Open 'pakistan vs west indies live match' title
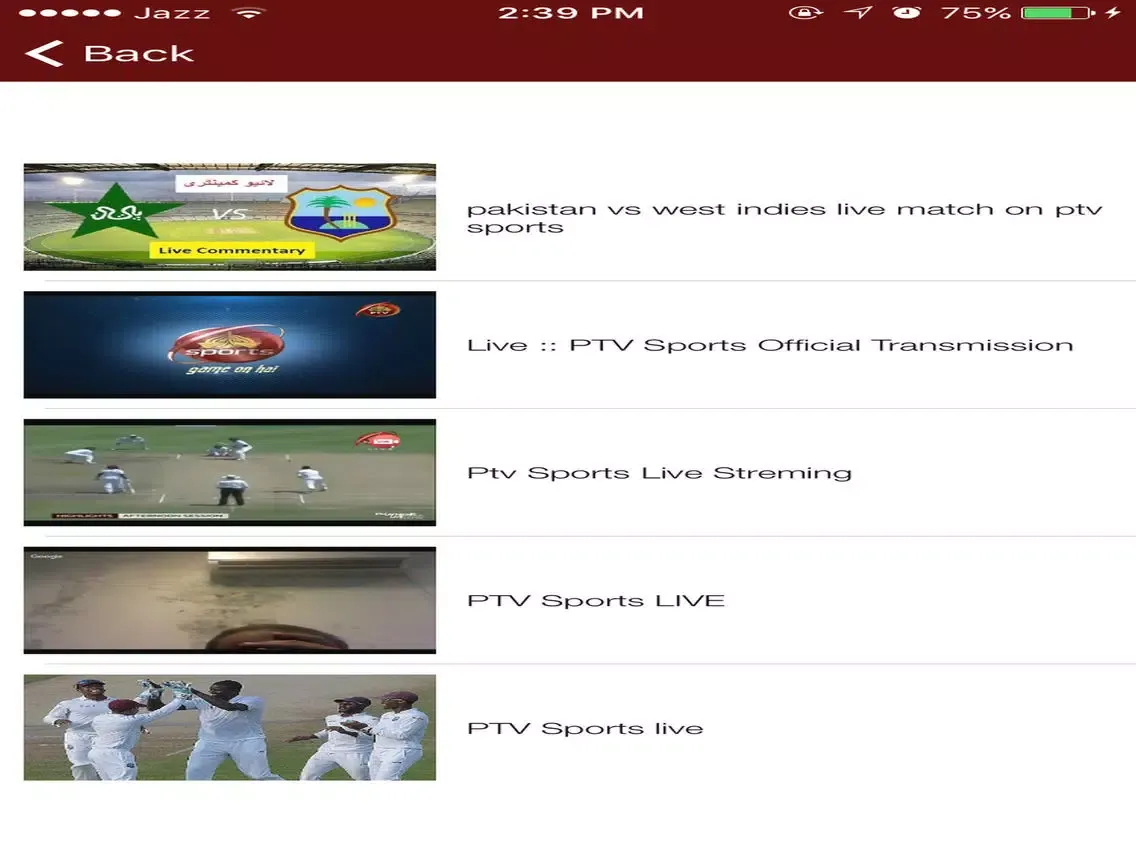 pyautogui.click(x=785, y=217)
